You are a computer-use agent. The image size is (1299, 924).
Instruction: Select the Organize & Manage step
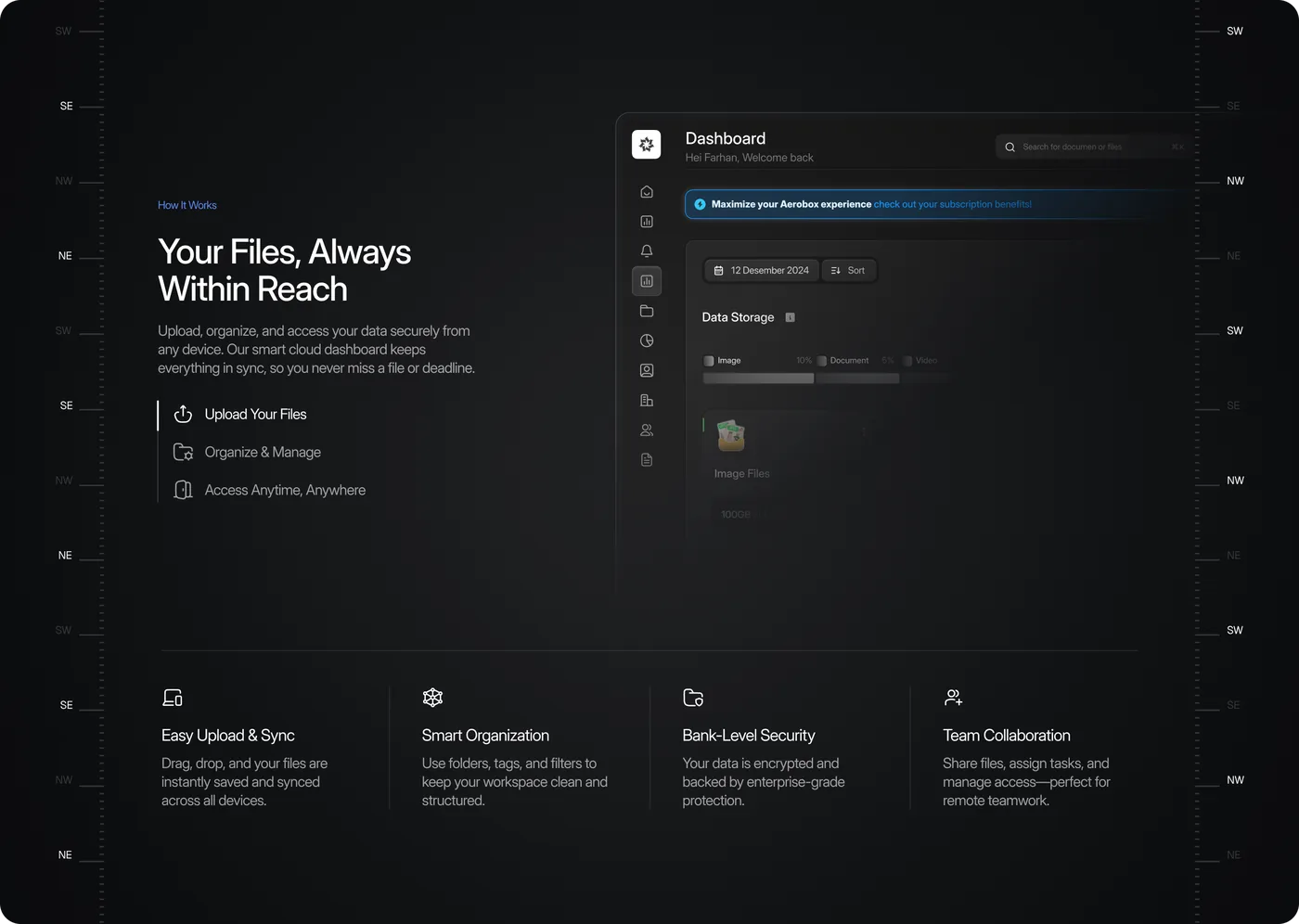point(247,452)
